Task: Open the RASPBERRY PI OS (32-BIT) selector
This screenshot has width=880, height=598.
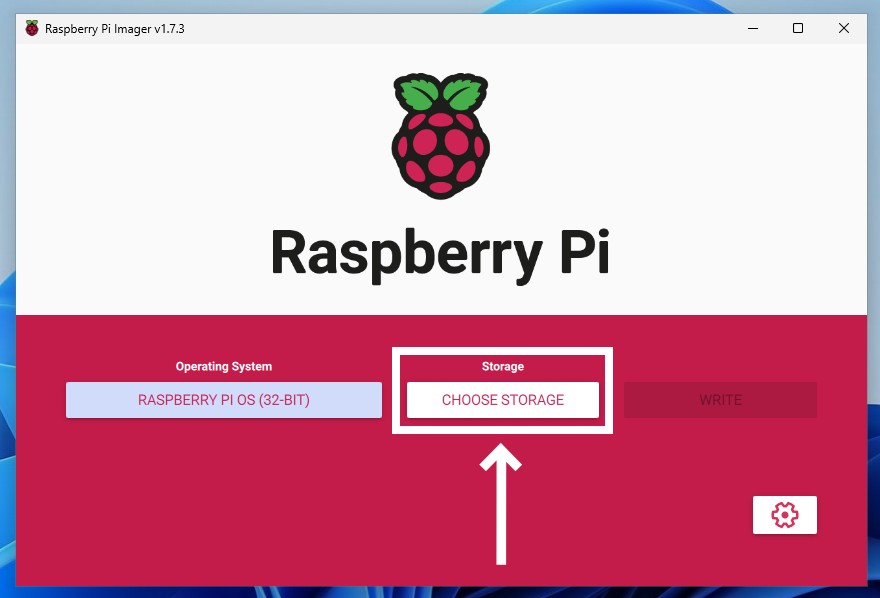Action: (224, 400)
